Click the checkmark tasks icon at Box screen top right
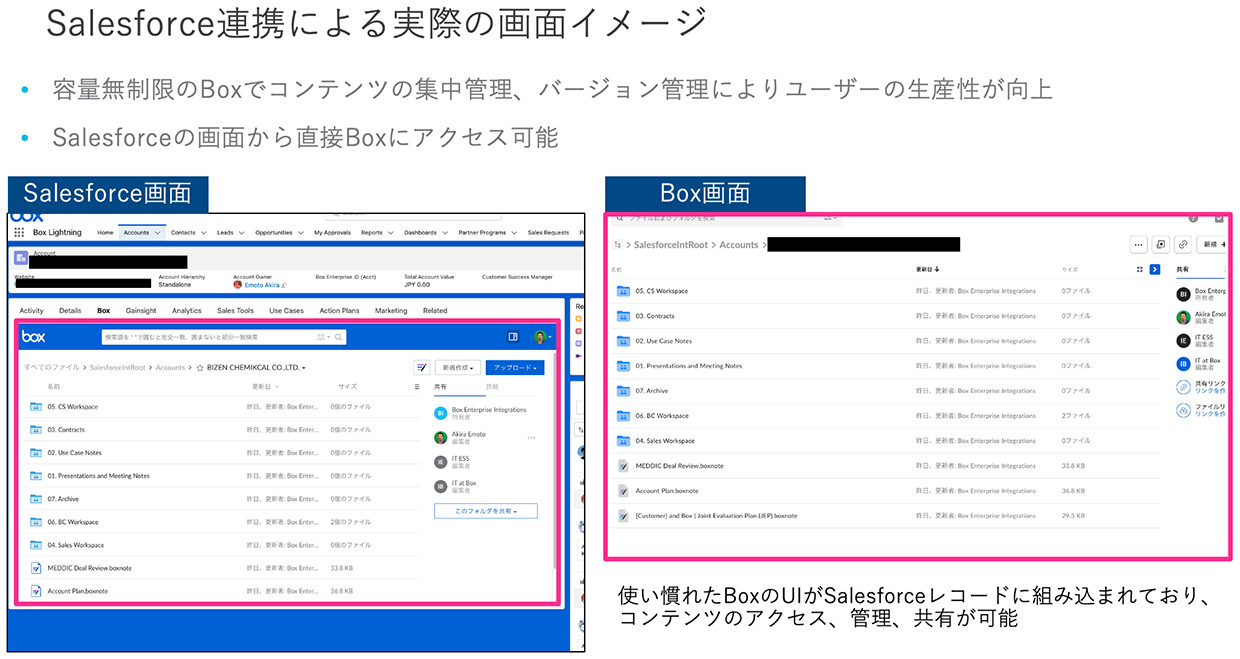1240x659 pixels. (1219, 218)
